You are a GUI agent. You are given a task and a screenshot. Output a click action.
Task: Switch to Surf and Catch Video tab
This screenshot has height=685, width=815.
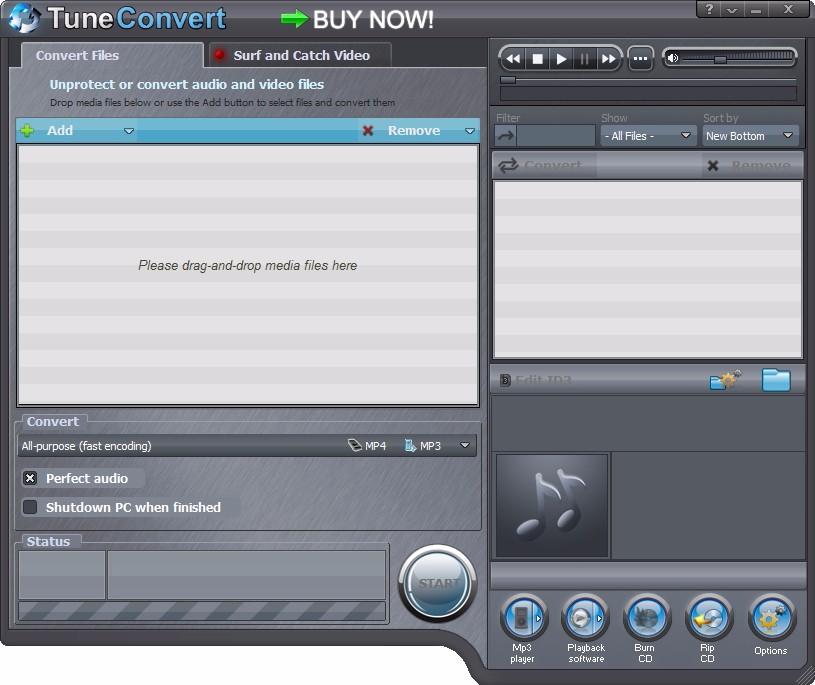click(301, 56)
